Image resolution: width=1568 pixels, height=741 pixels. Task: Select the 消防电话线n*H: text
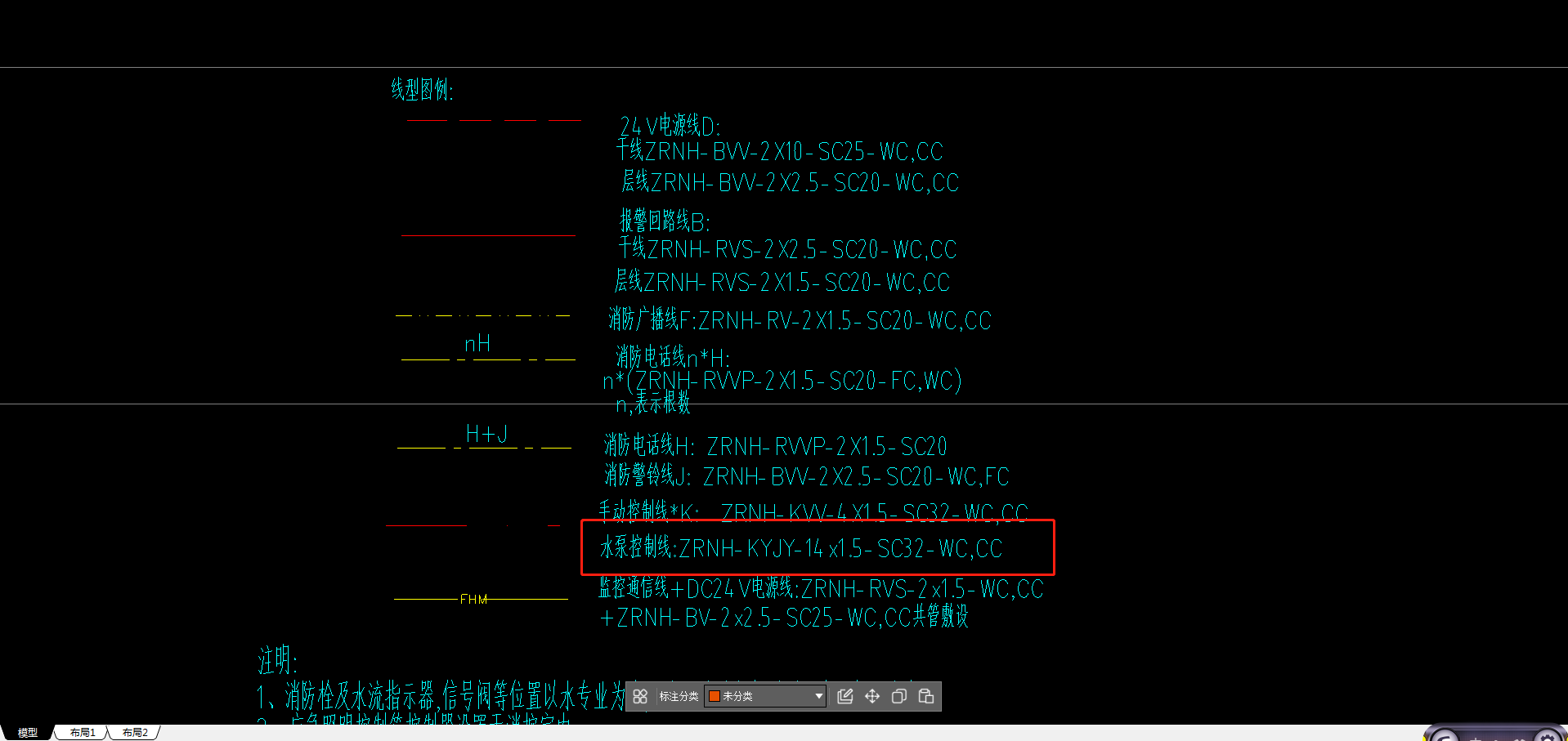pos(673,358)
